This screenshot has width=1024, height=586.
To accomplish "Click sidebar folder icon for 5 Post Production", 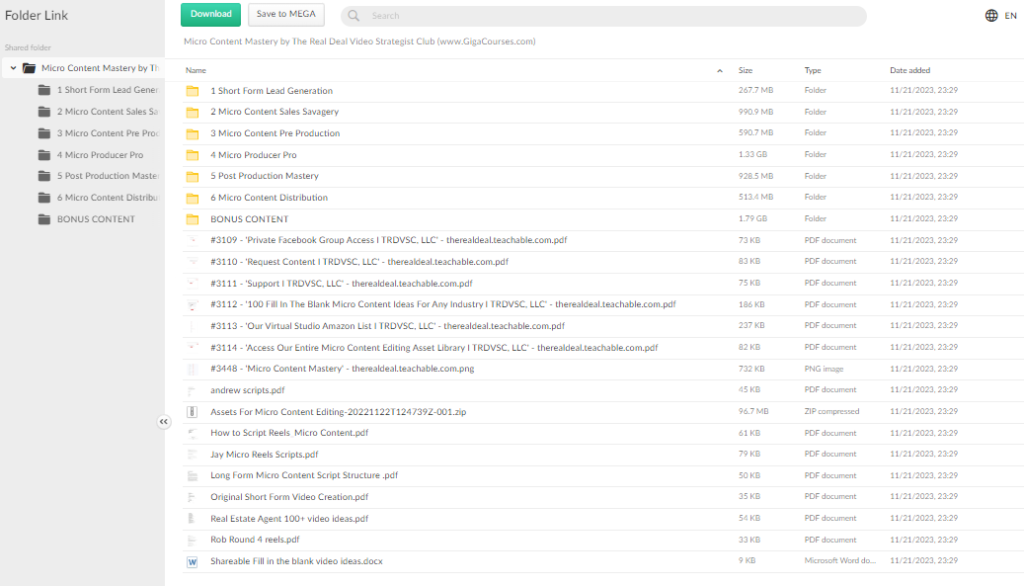I will (x=44, y=176).
